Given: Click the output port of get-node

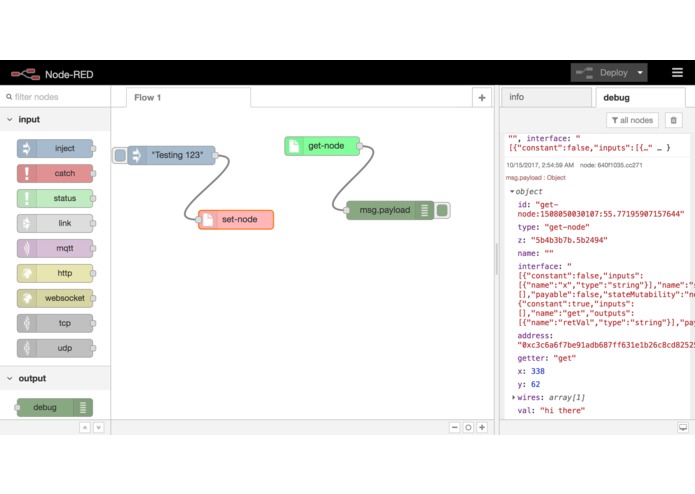Looking at the screenshot, I should 359,146.
